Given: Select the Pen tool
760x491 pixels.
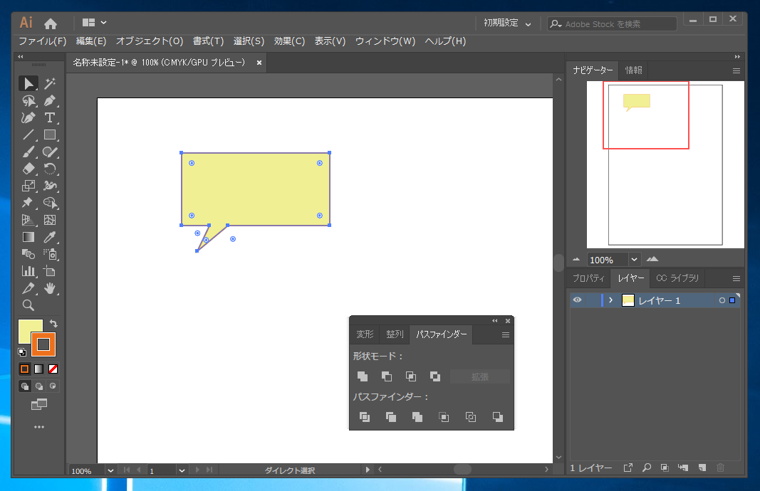Looking at the screenshot, I should coord(50,101).
